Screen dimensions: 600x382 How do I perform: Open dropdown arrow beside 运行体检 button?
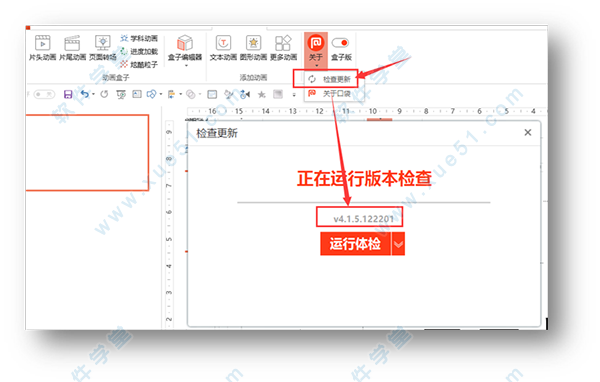(398, 244)
